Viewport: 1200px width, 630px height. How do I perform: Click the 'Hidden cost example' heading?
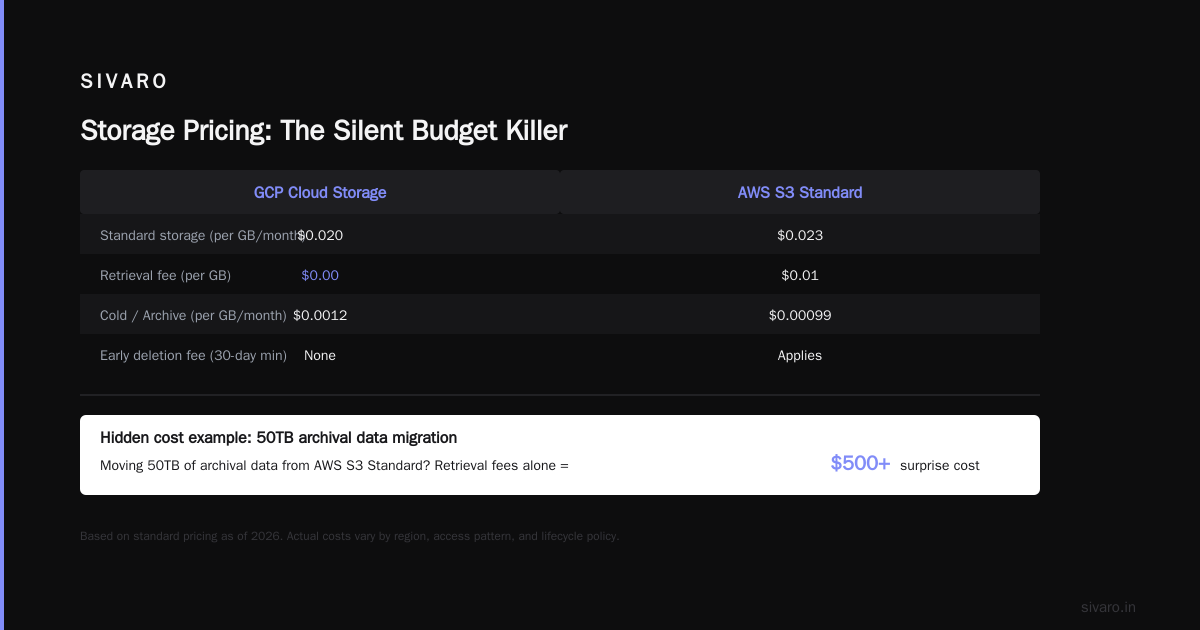279,437
